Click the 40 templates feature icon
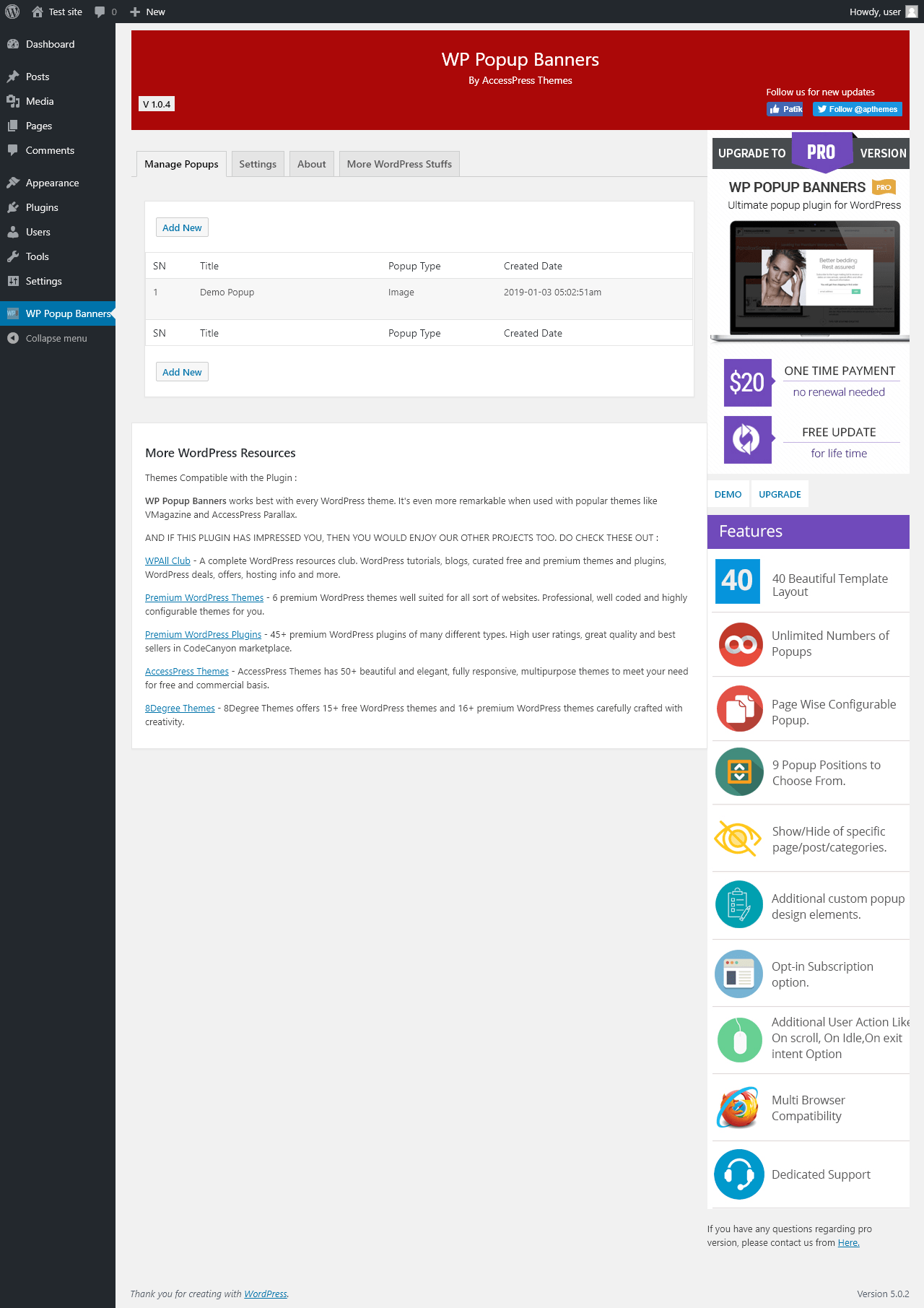The image size is (924, 1308). 737,581
